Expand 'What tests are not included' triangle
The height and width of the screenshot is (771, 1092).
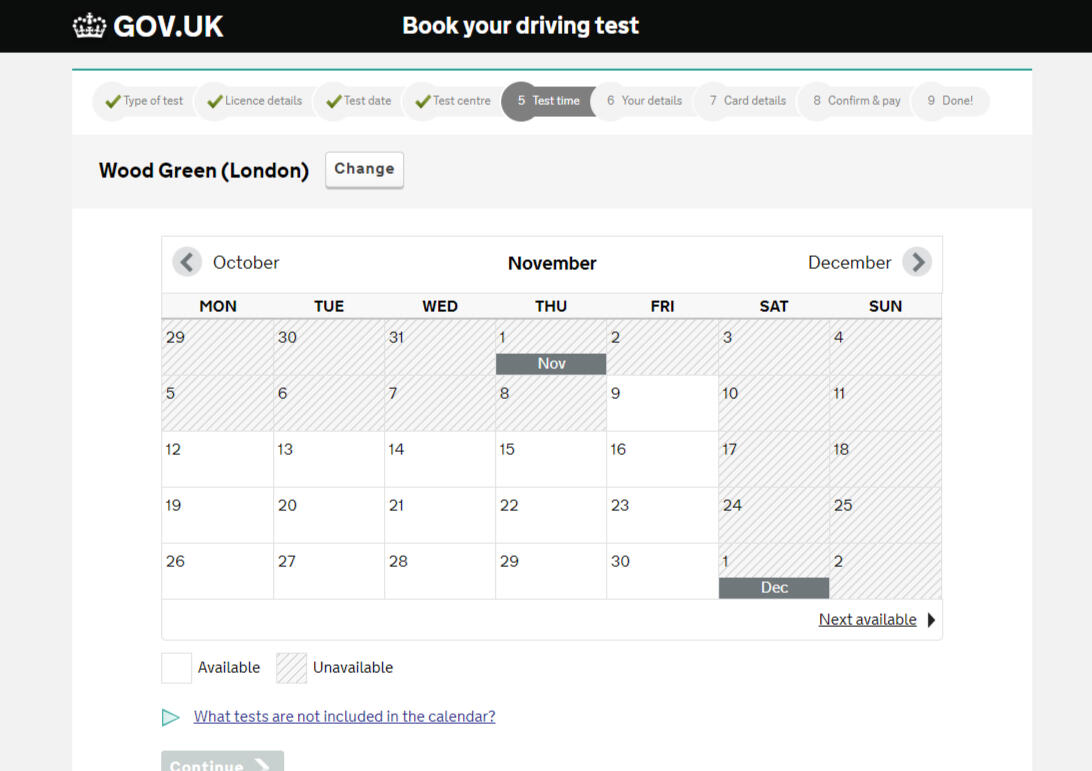[171, 717]
